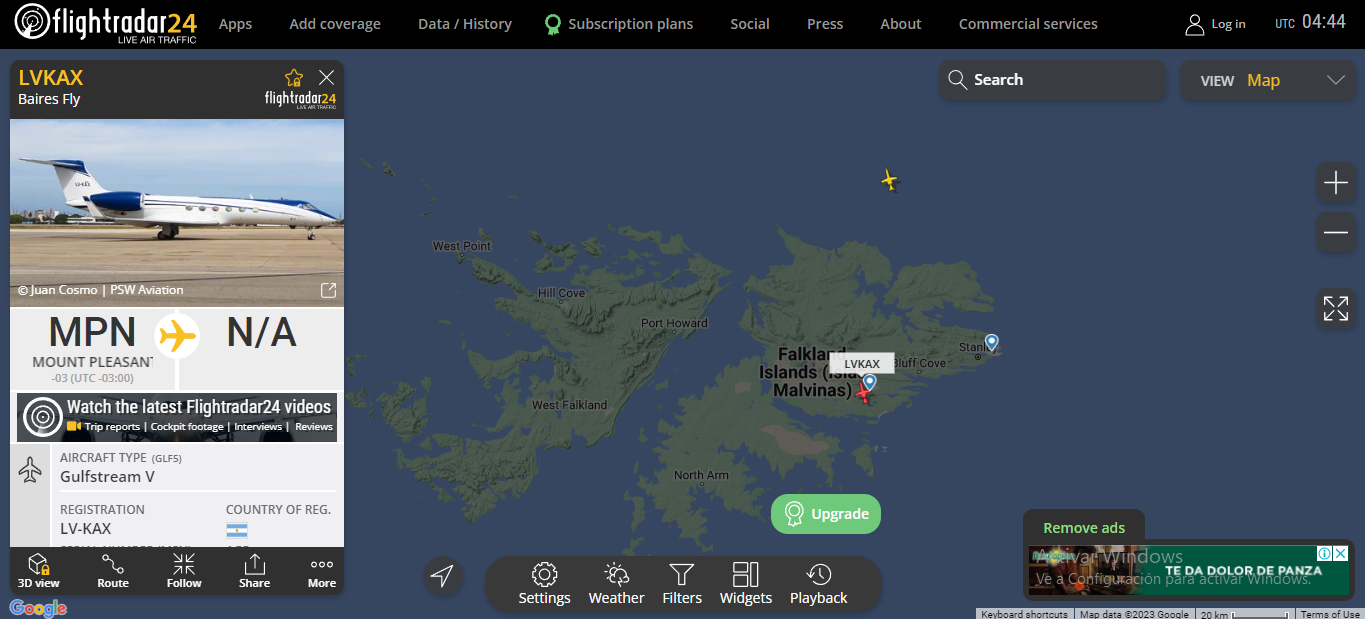Viewport: 1365px width, 619px height.
Task: Expand the More options in flight panel
Action: [322, 571]
